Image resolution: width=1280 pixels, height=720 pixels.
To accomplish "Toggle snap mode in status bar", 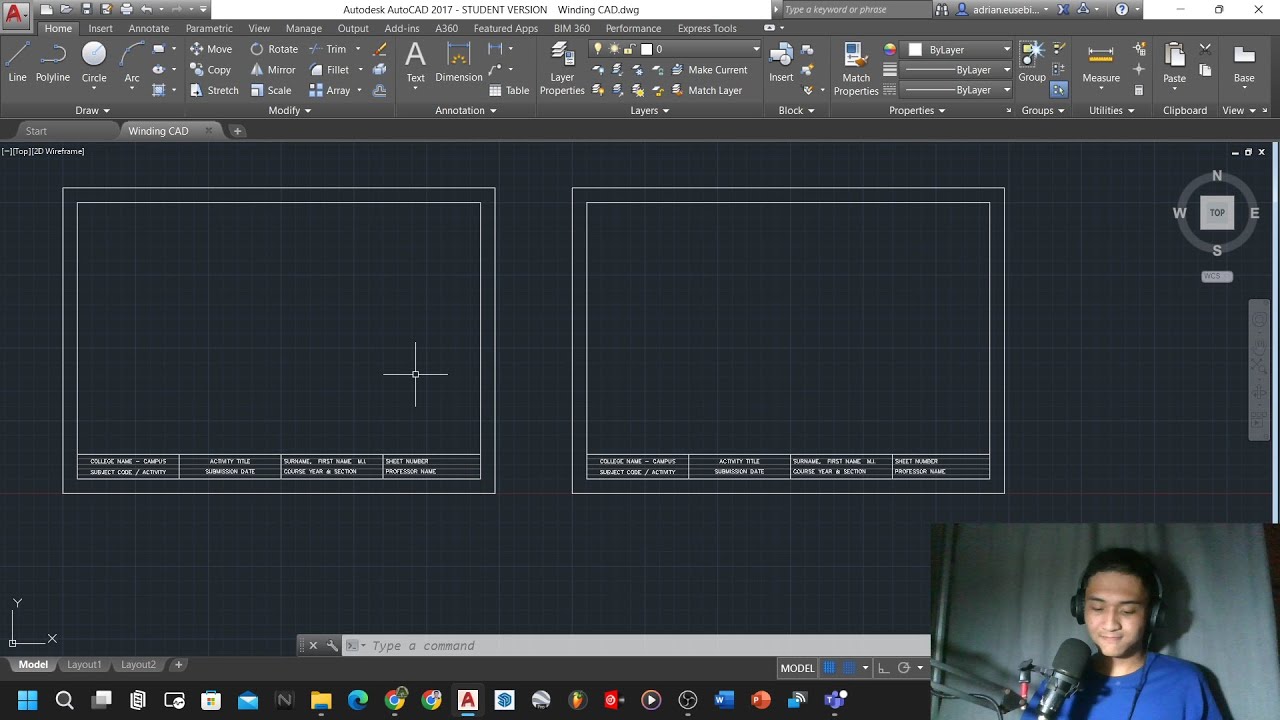I will [849, 668].
